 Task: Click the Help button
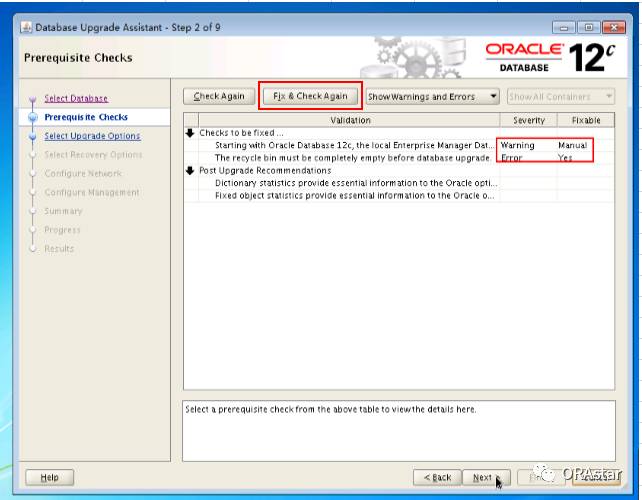50,477
